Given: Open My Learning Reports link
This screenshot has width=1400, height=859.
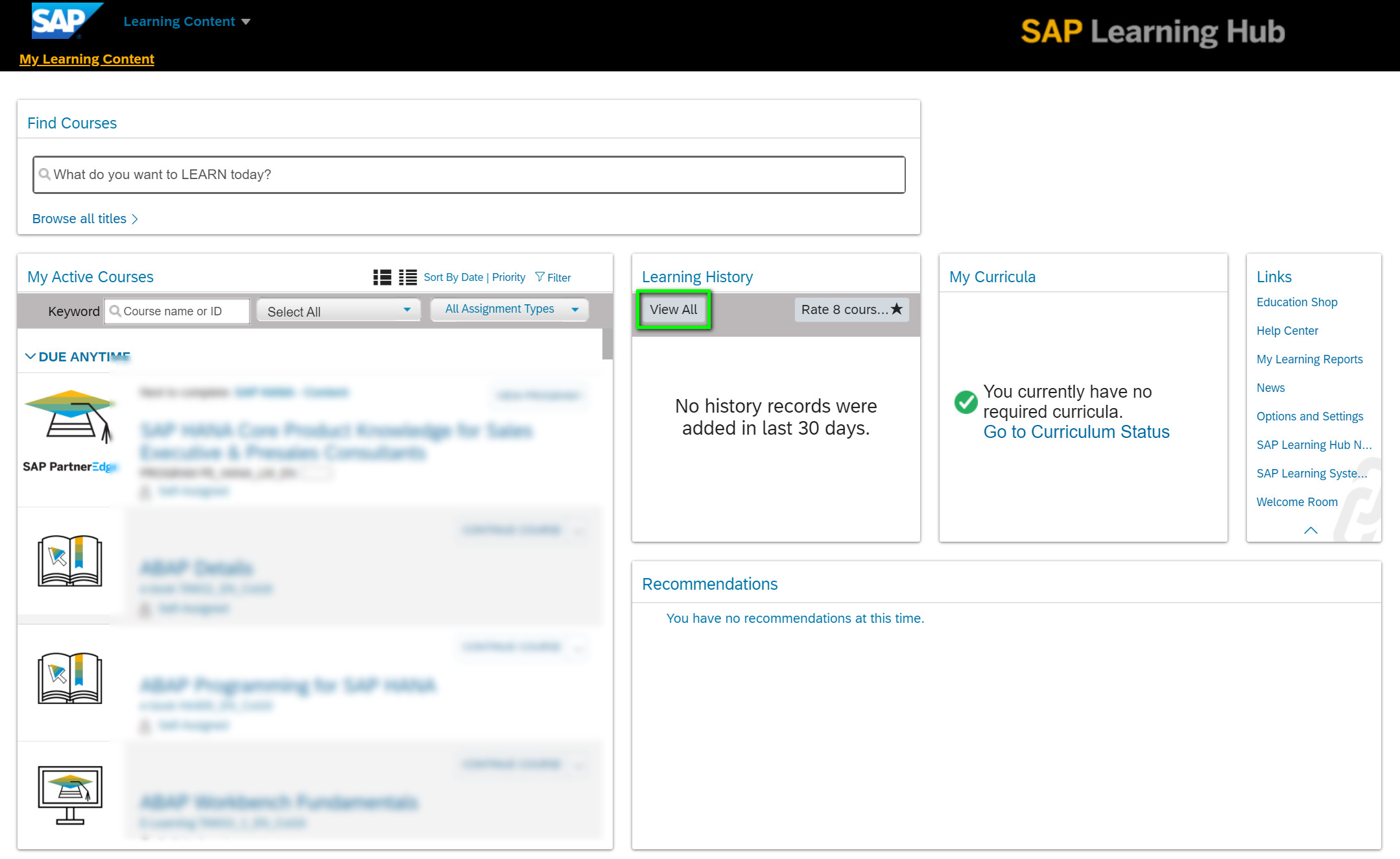Looking at the screenshot, I should coord(1309,359).
